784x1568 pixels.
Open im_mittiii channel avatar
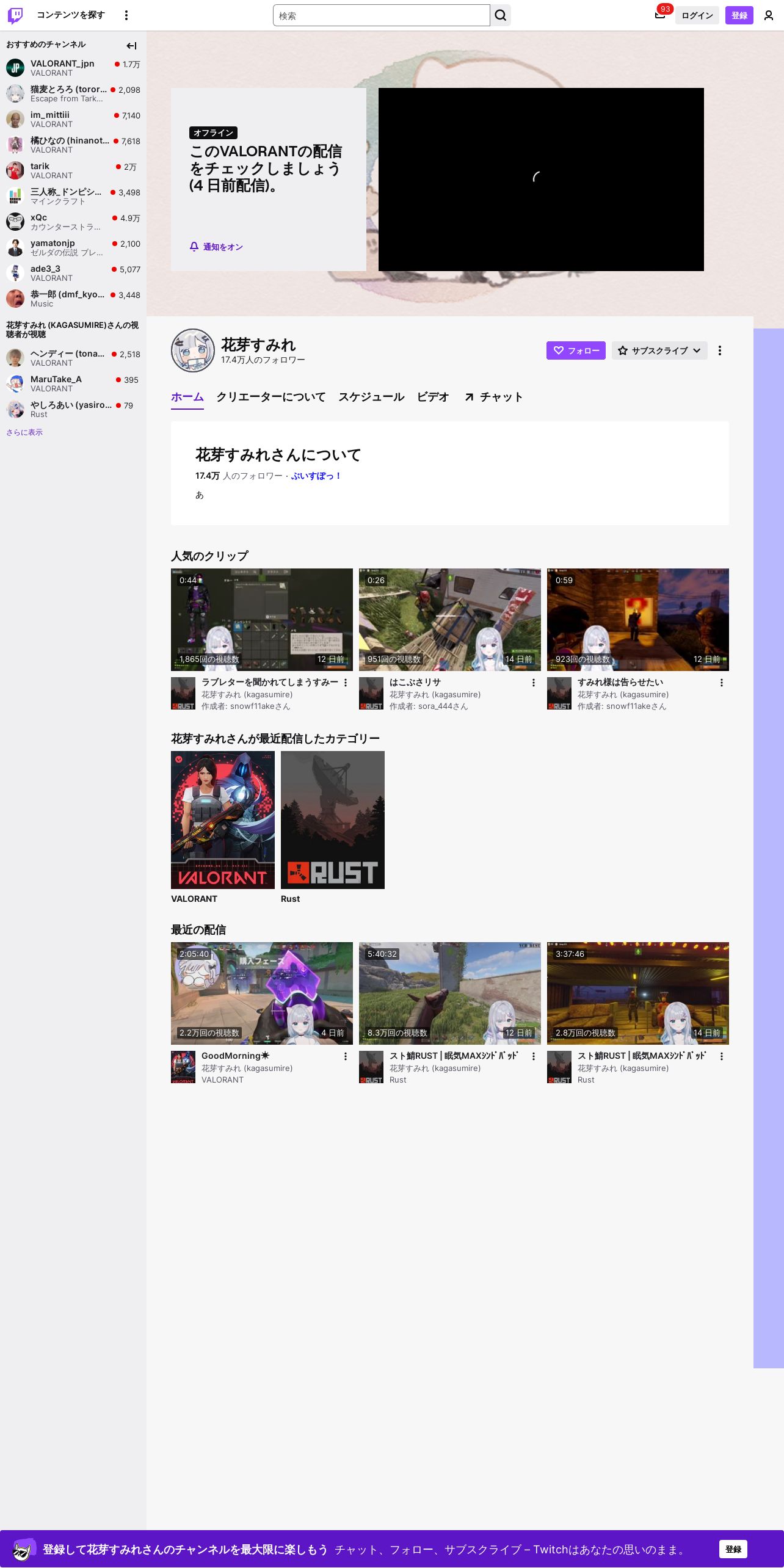point(15,119)
